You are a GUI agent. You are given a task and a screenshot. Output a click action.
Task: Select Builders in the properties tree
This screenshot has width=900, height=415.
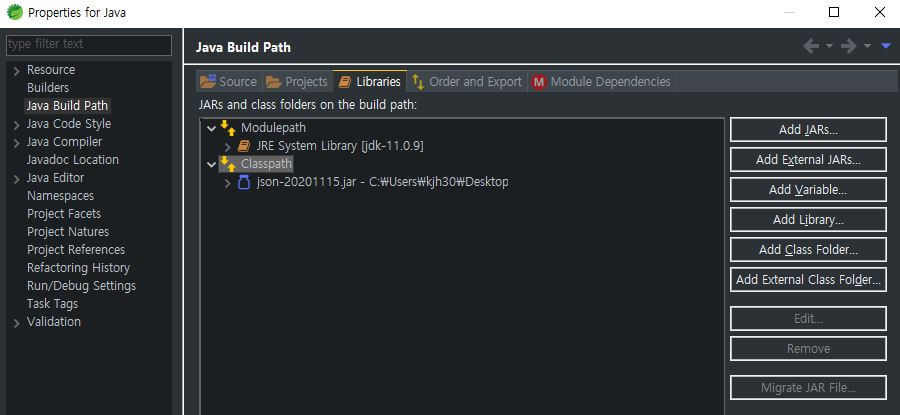pos(48,87)
